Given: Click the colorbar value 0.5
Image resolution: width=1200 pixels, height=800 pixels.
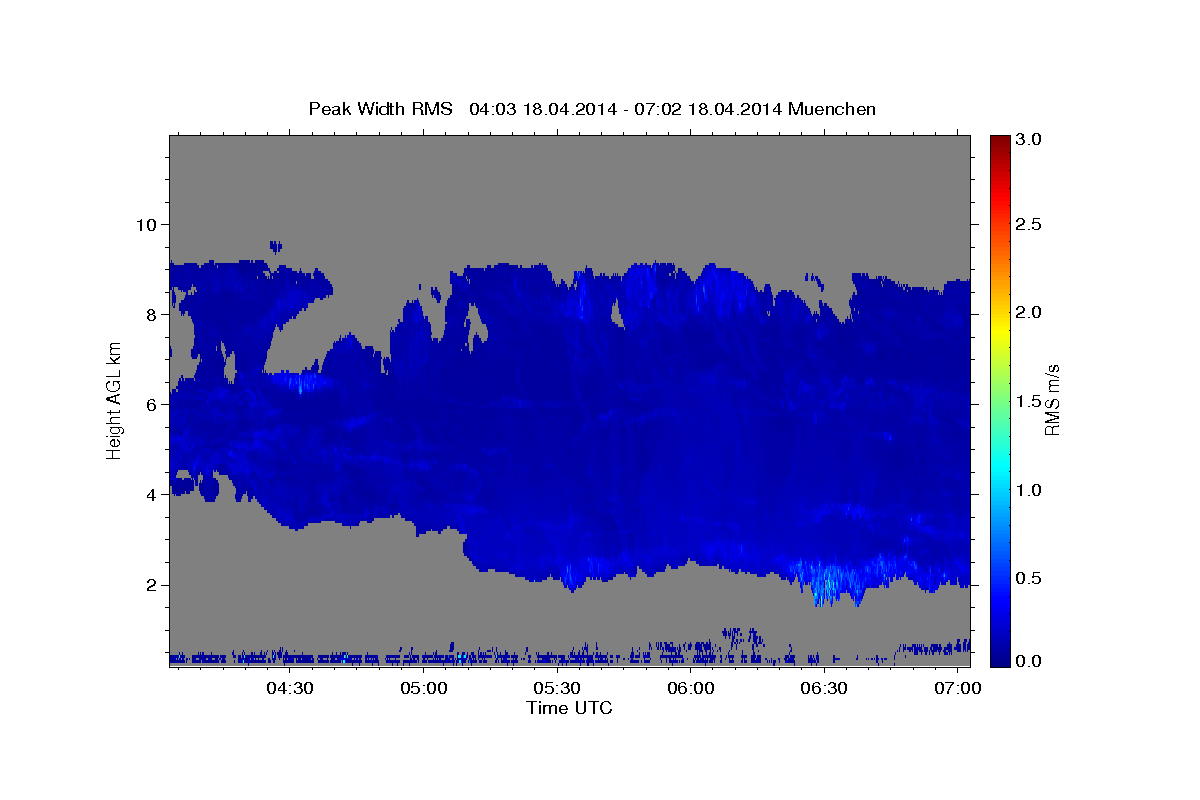Looking at the screenshot, I should pyautogui.click(x=1028, y=578).
